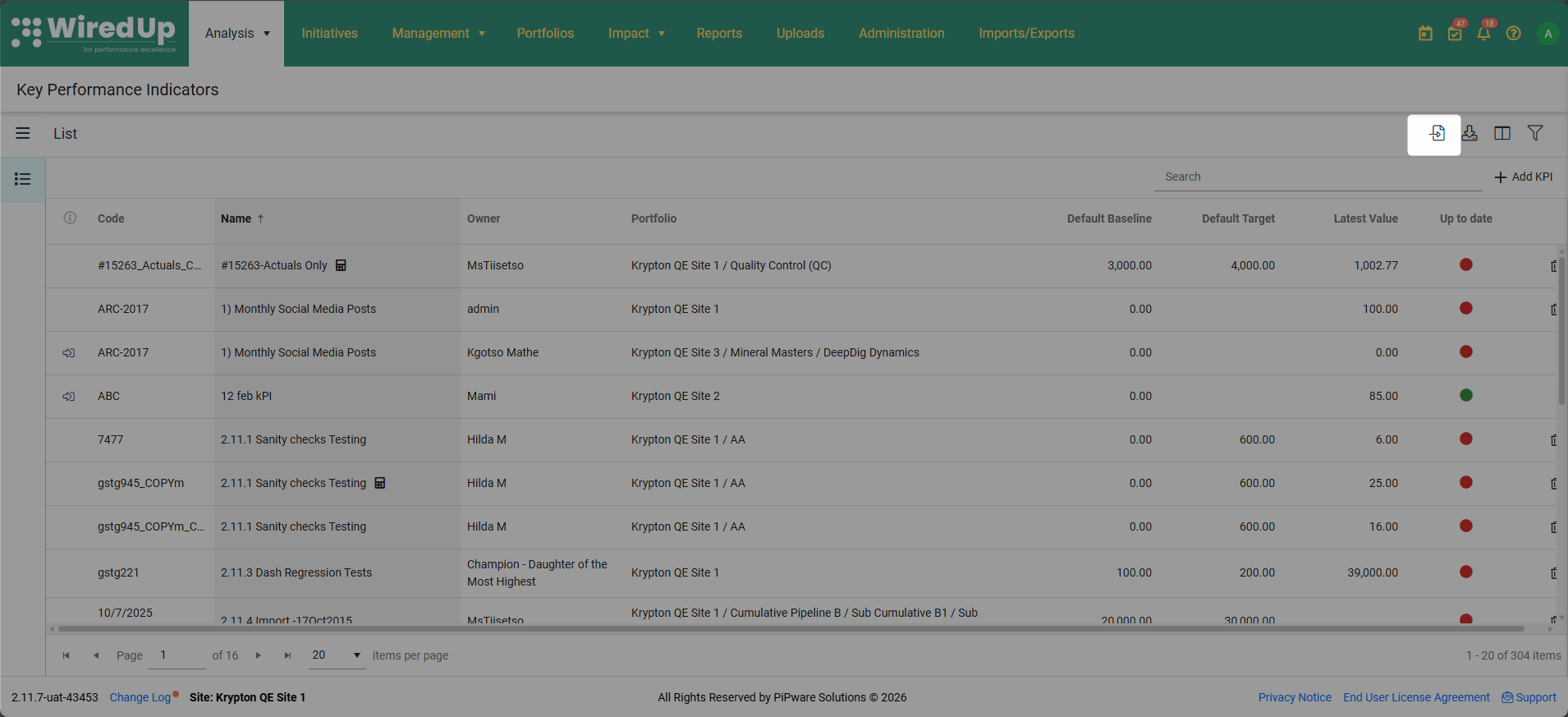Open the Administration menu item

click(901, 34)
